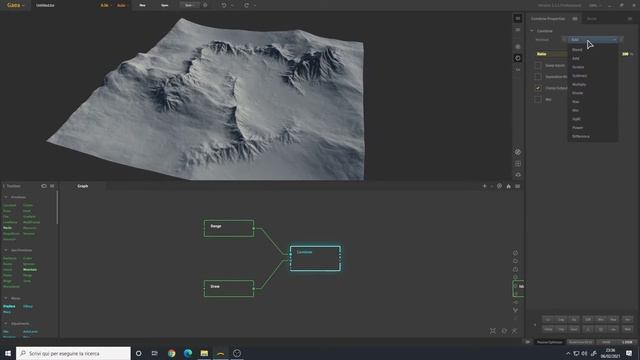Open the Toolbox panel menu icon

point(52,186)
